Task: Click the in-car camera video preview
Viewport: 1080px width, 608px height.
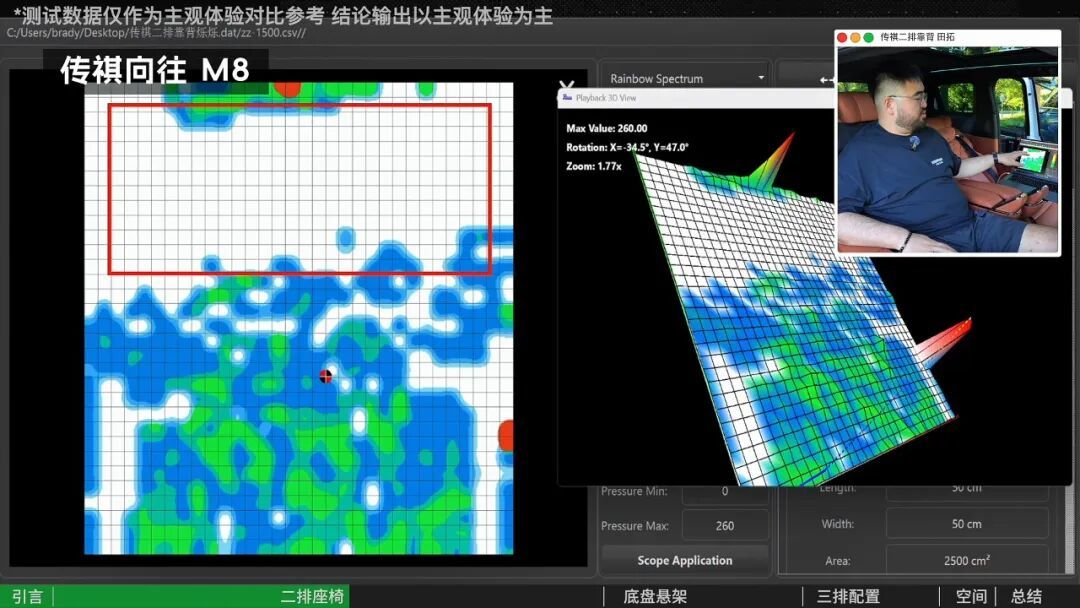Action: pos(948,149)
